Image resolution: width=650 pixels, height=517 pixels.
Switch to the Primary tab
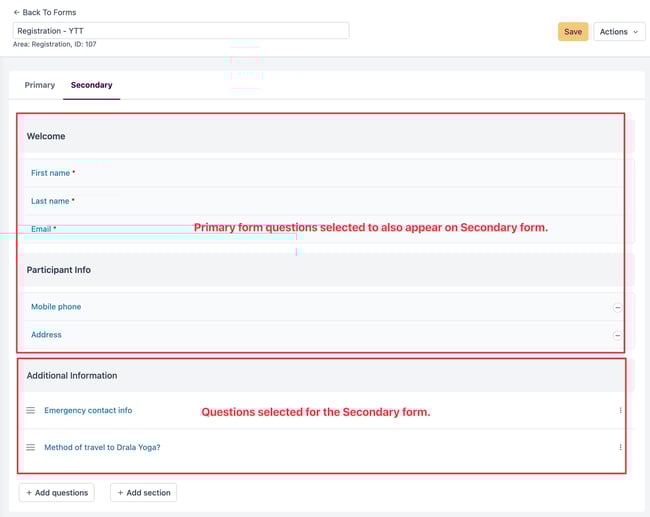tap(40, 85)
